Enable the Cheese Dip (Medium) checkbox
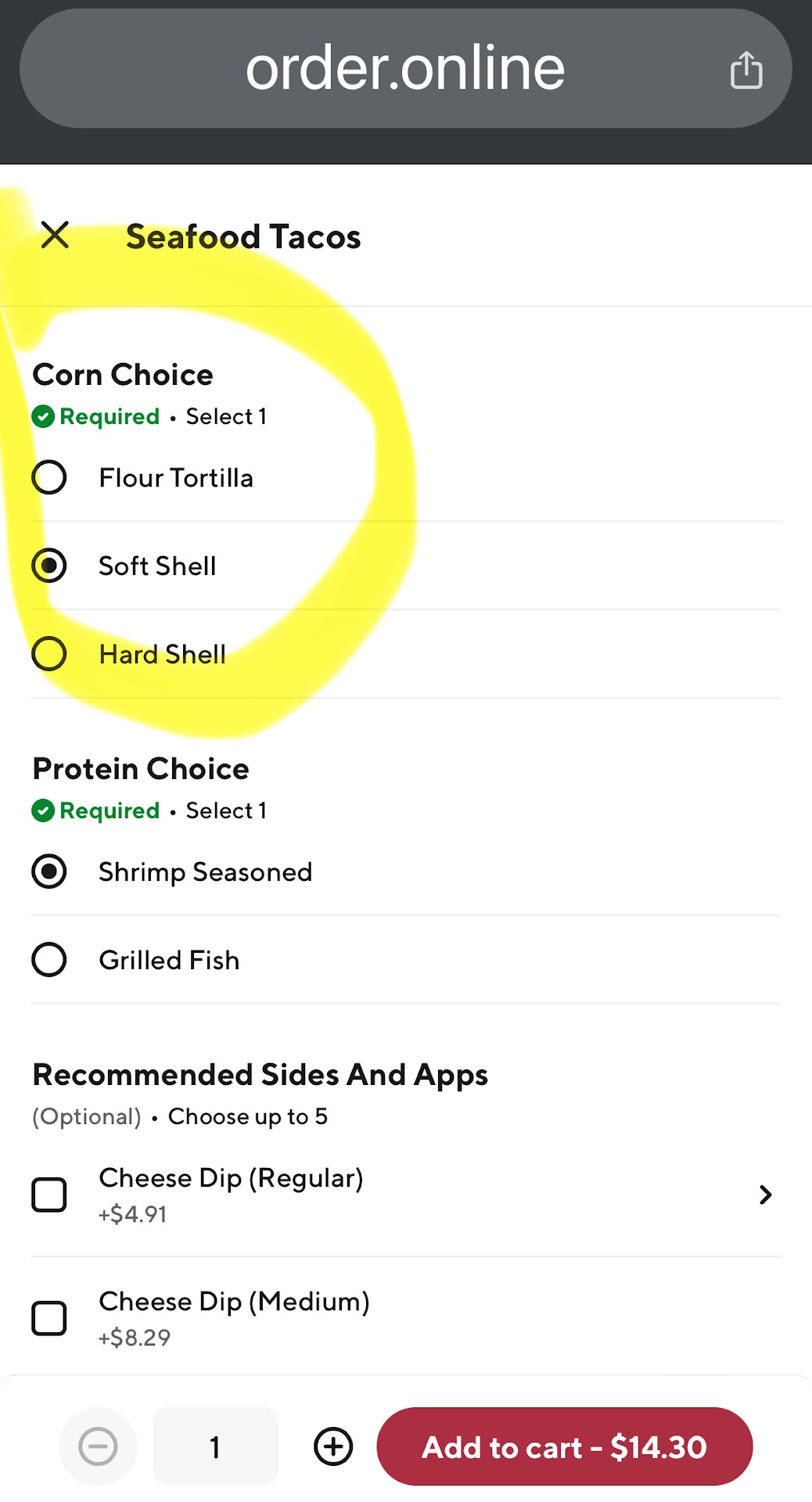 (49, 1318)
